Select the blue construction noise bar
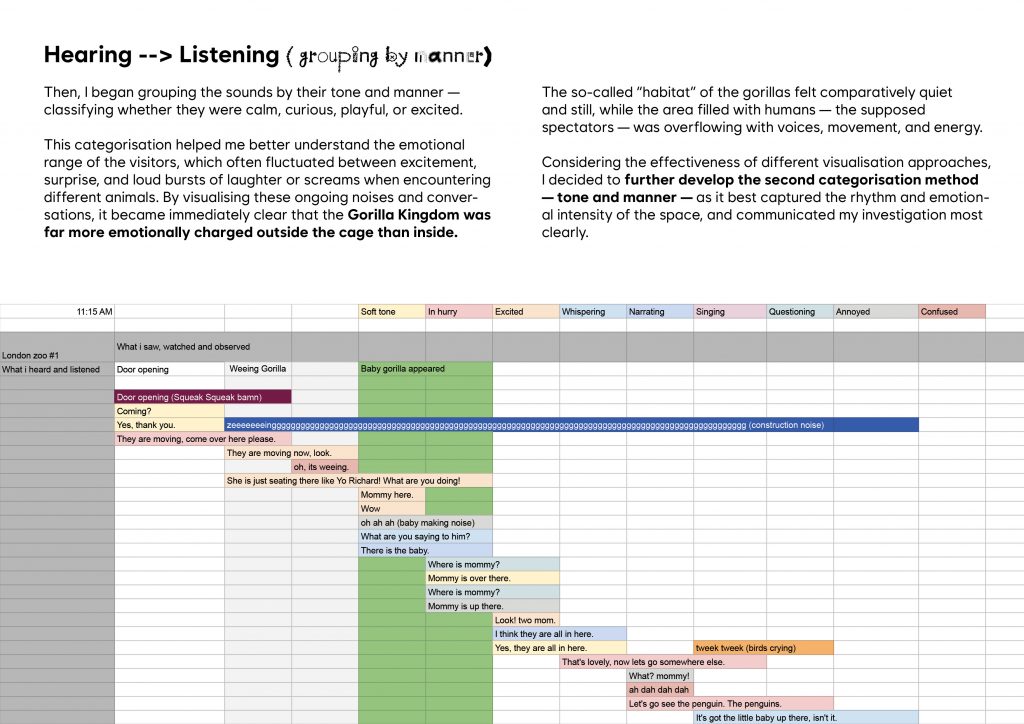The height and width of the screenshot is (724, 1024). click(x=571, y=425)
